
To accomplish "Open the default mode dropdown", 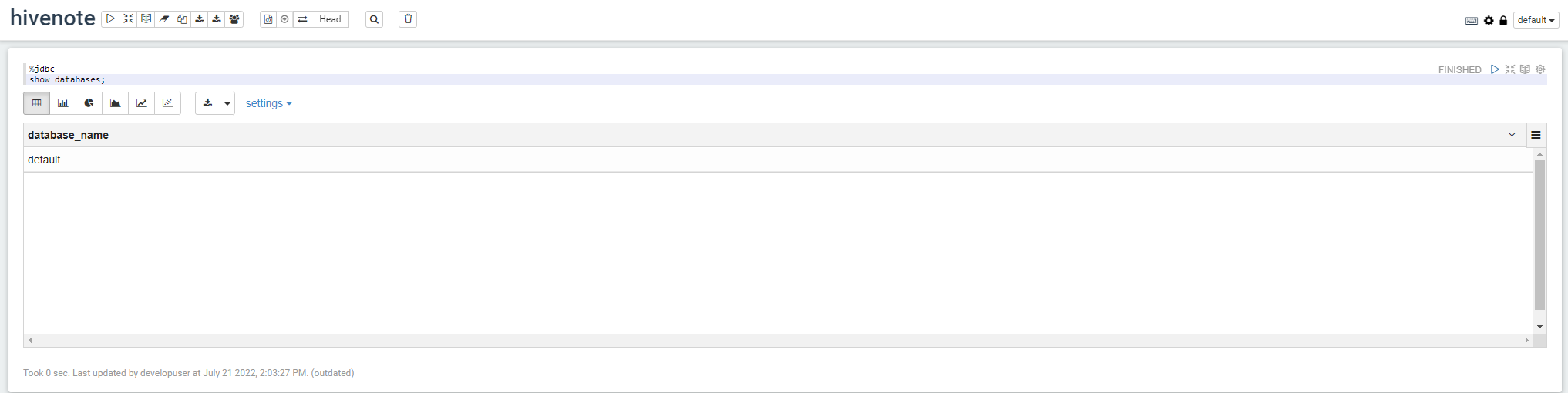I will pos(1536,20).
